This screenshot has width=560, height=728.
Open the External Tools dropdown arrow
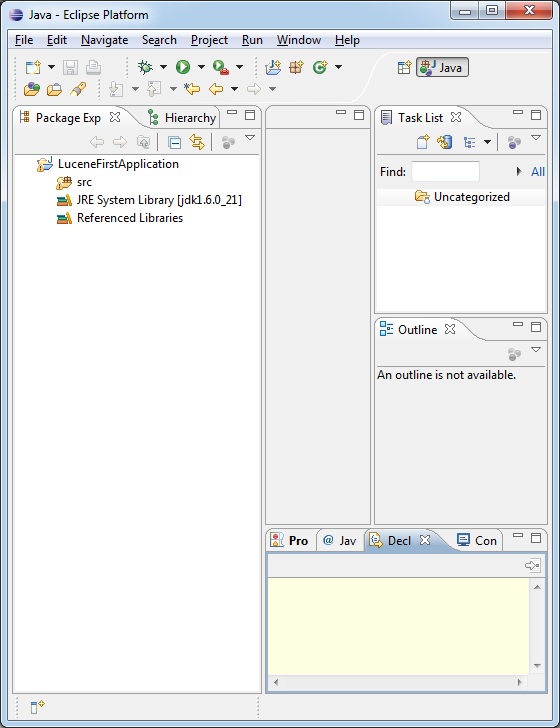[239, 67]
